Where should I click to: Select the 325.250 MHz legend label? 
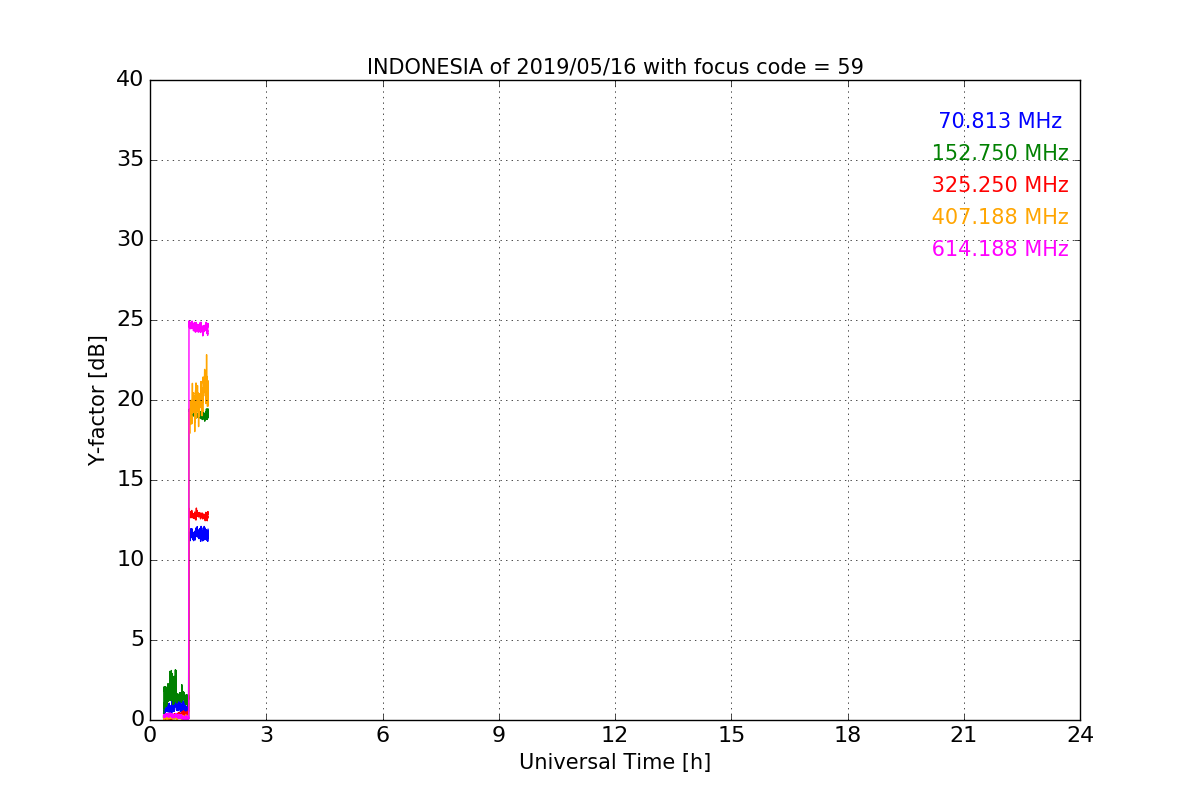[1000, 185]
